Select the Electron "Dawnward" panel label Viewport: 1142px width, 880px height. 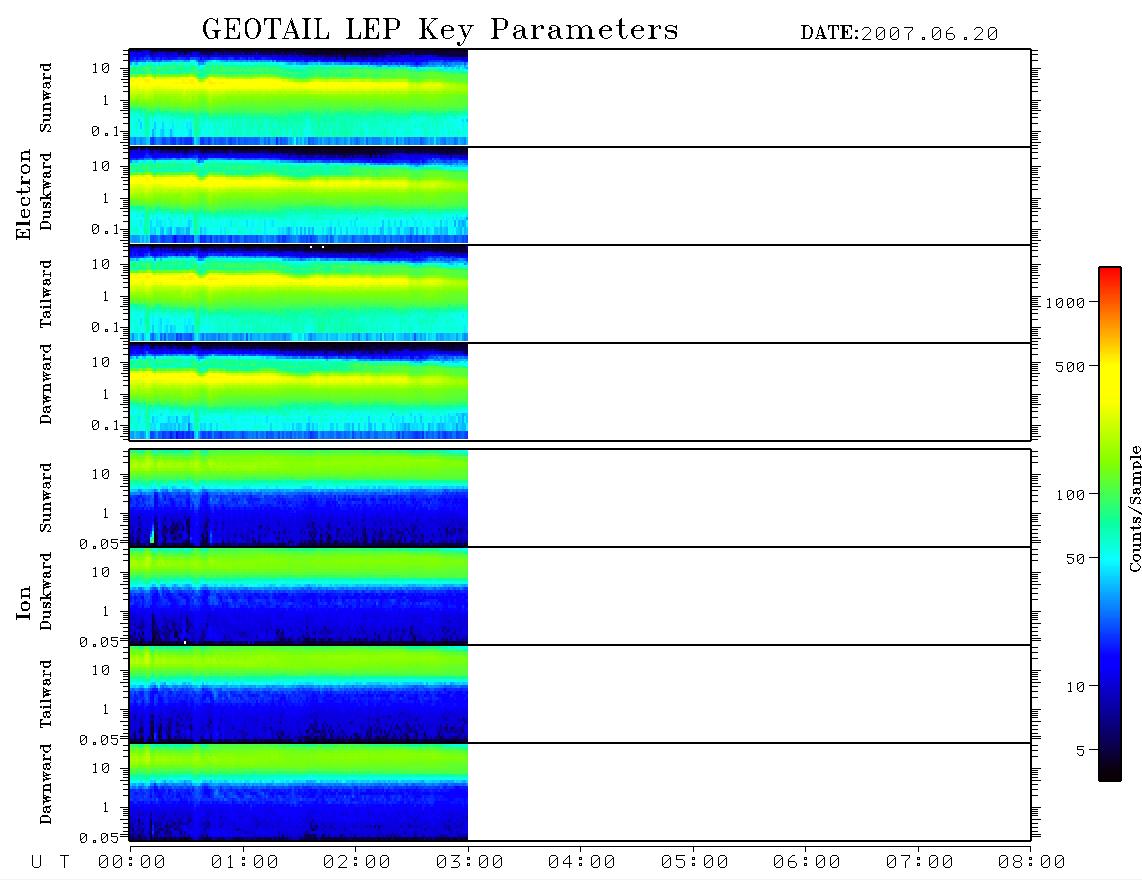pyautogui.click(x=46, y=385)
